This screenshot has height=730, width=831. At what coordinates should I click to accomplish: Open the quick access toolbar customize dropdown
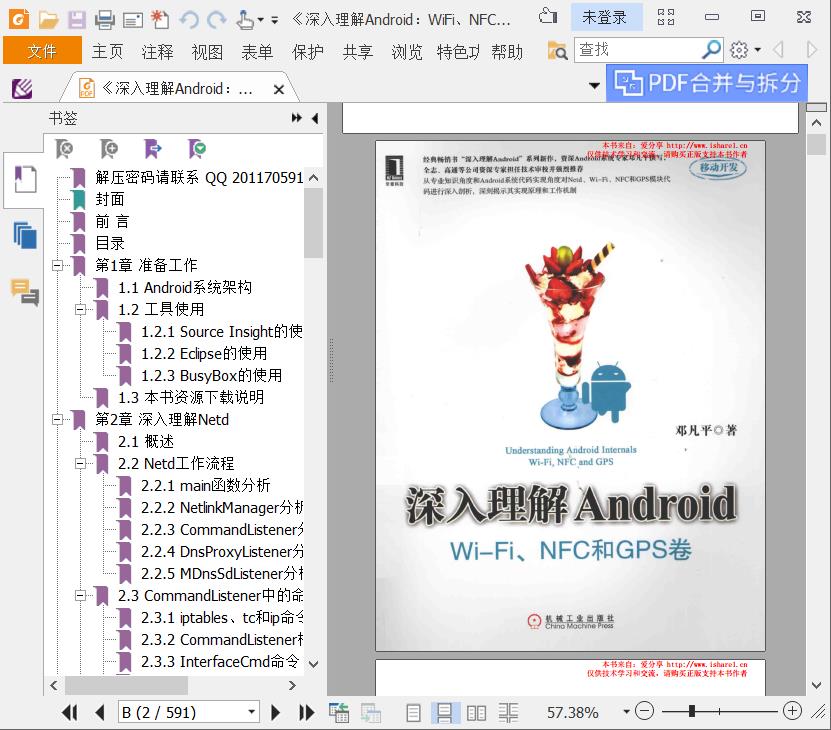[275, 21]
